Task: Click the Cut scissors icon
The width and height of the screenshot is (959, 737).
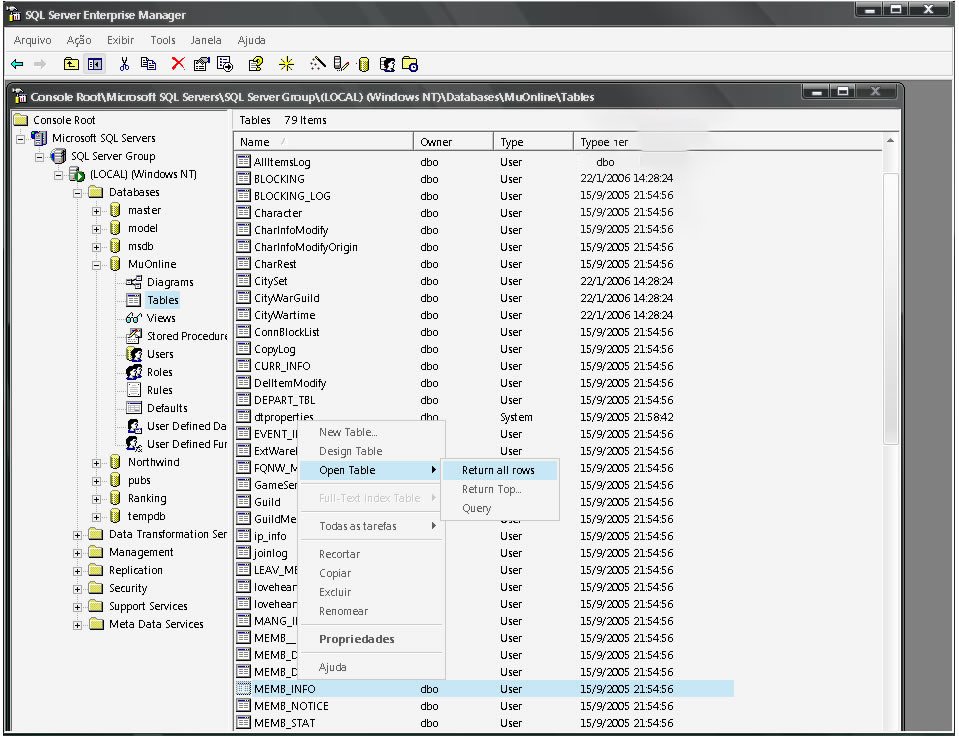Action: pos(124,64)
